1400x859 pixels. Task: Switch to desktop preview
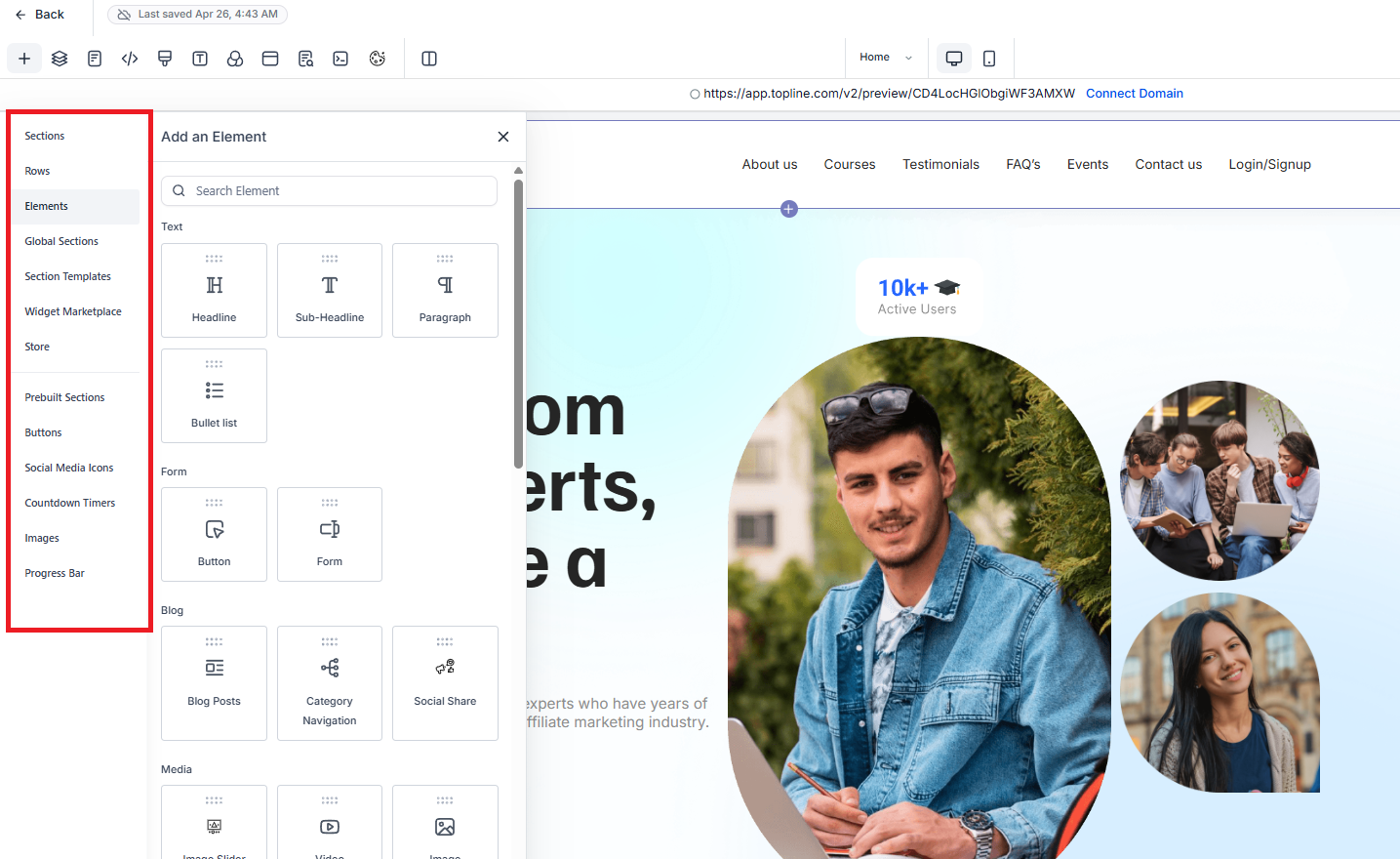[x=954, y=59]
